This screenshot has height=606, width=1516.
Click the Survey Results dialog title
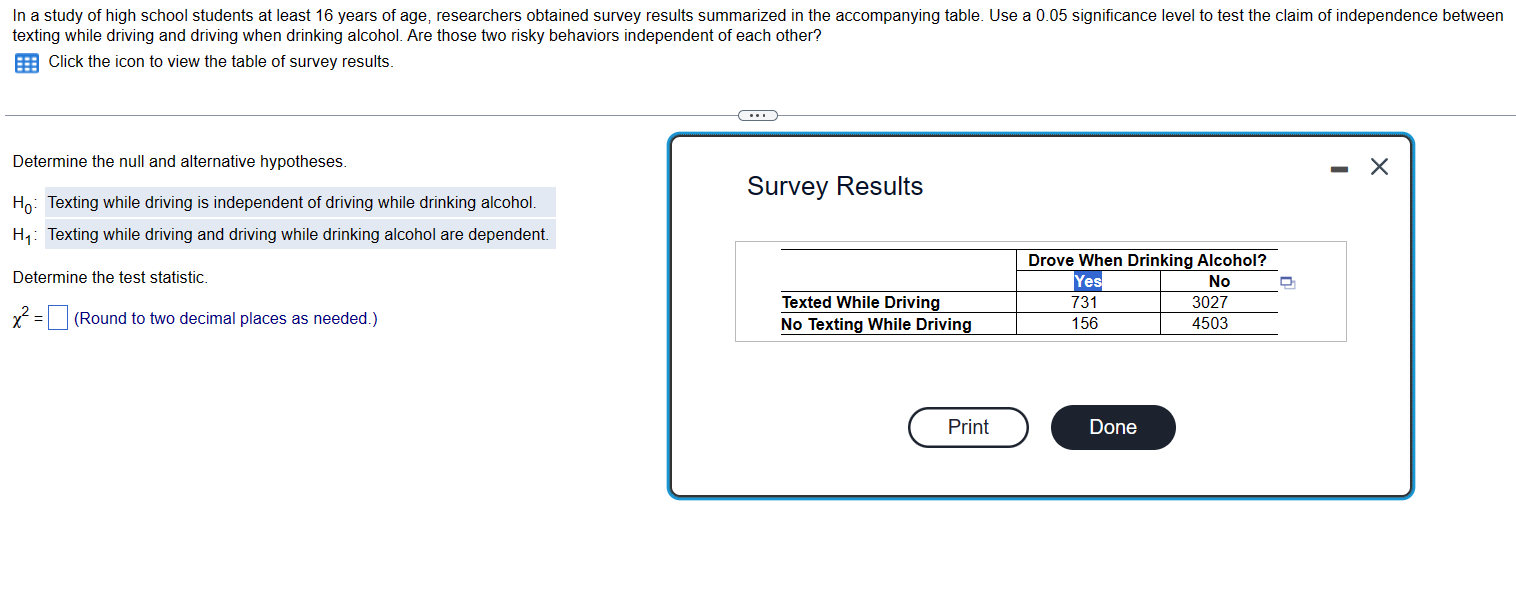pos(834,186)
